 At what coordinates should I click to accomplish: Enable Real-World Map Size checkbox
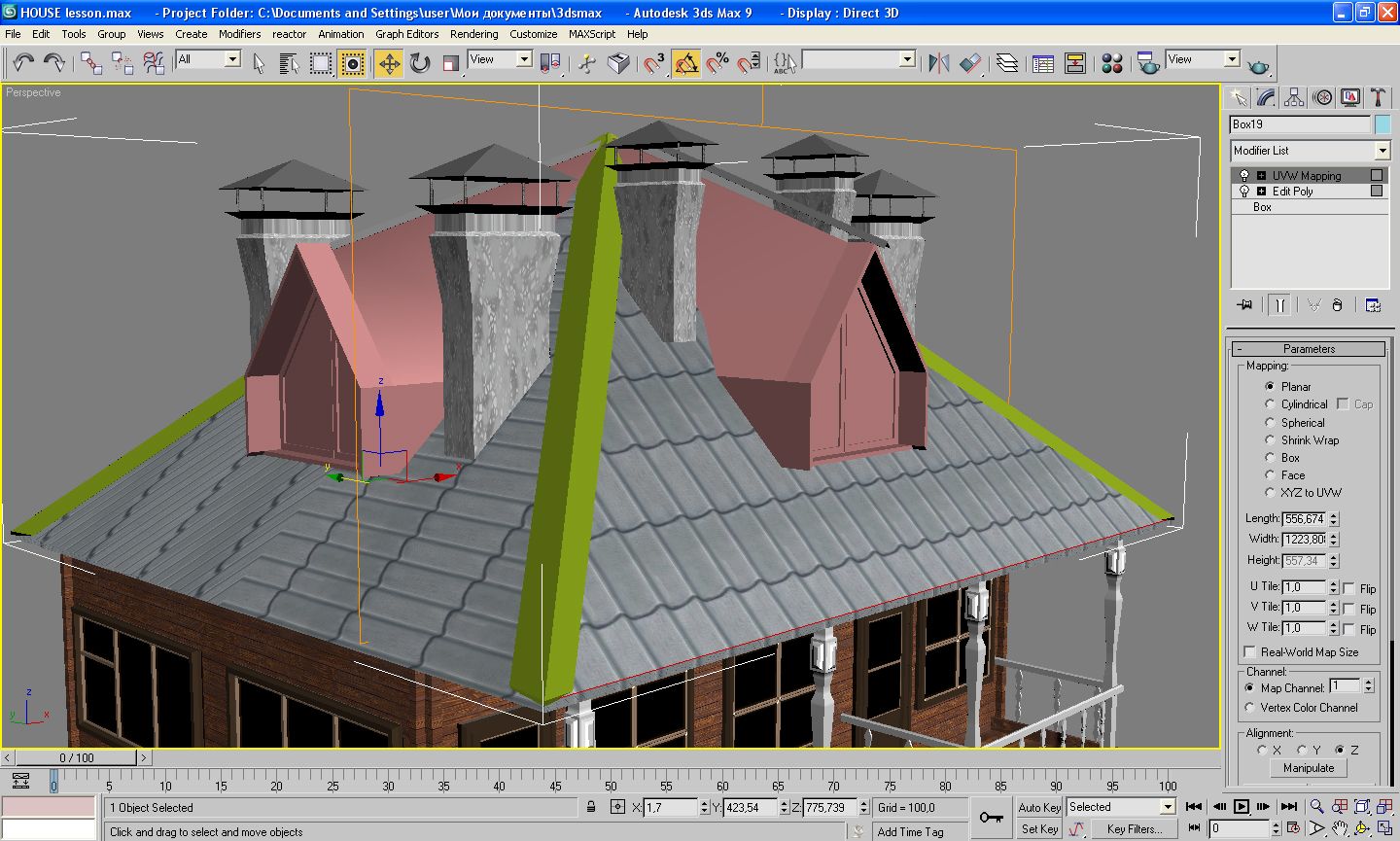(1250, 651)
